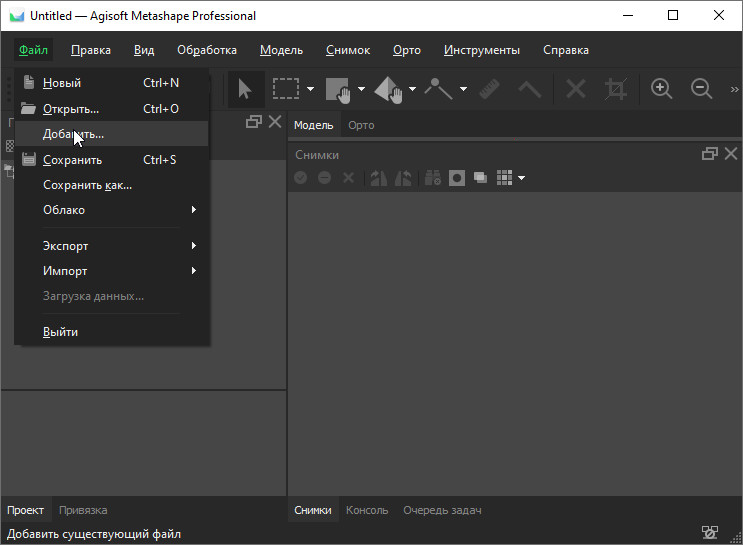This screenshot has height=545, width=743.
Task: Float the Снимки panel
Action: (x=710, y=154)
